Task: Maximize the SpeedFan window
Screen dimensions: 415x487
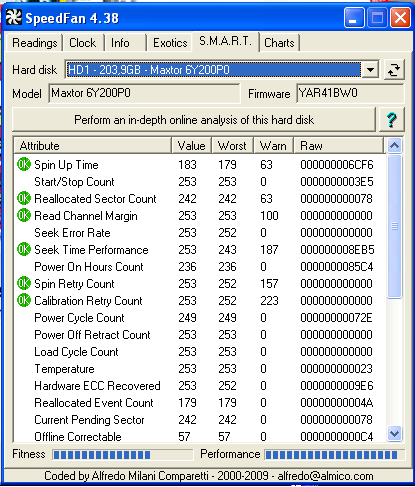Action: pyautogui.click(x=377, y=18)
